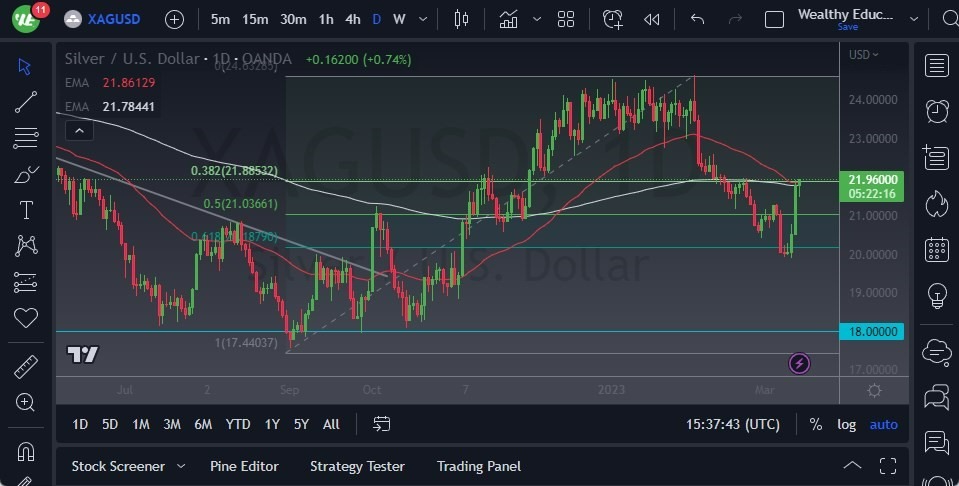Select the ruler measure tool
This screenshot has height=486, width=959.
26,367
